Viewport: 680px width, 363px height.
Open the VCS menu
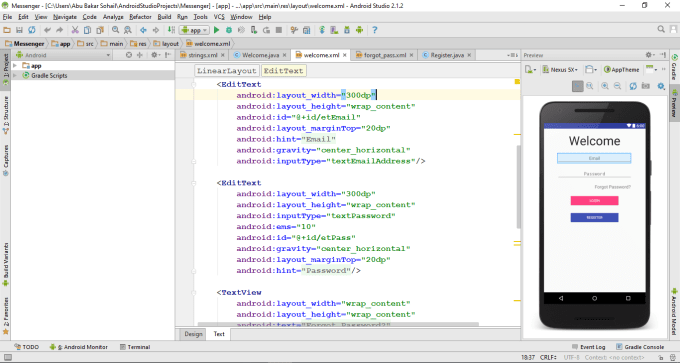point(219,17)
